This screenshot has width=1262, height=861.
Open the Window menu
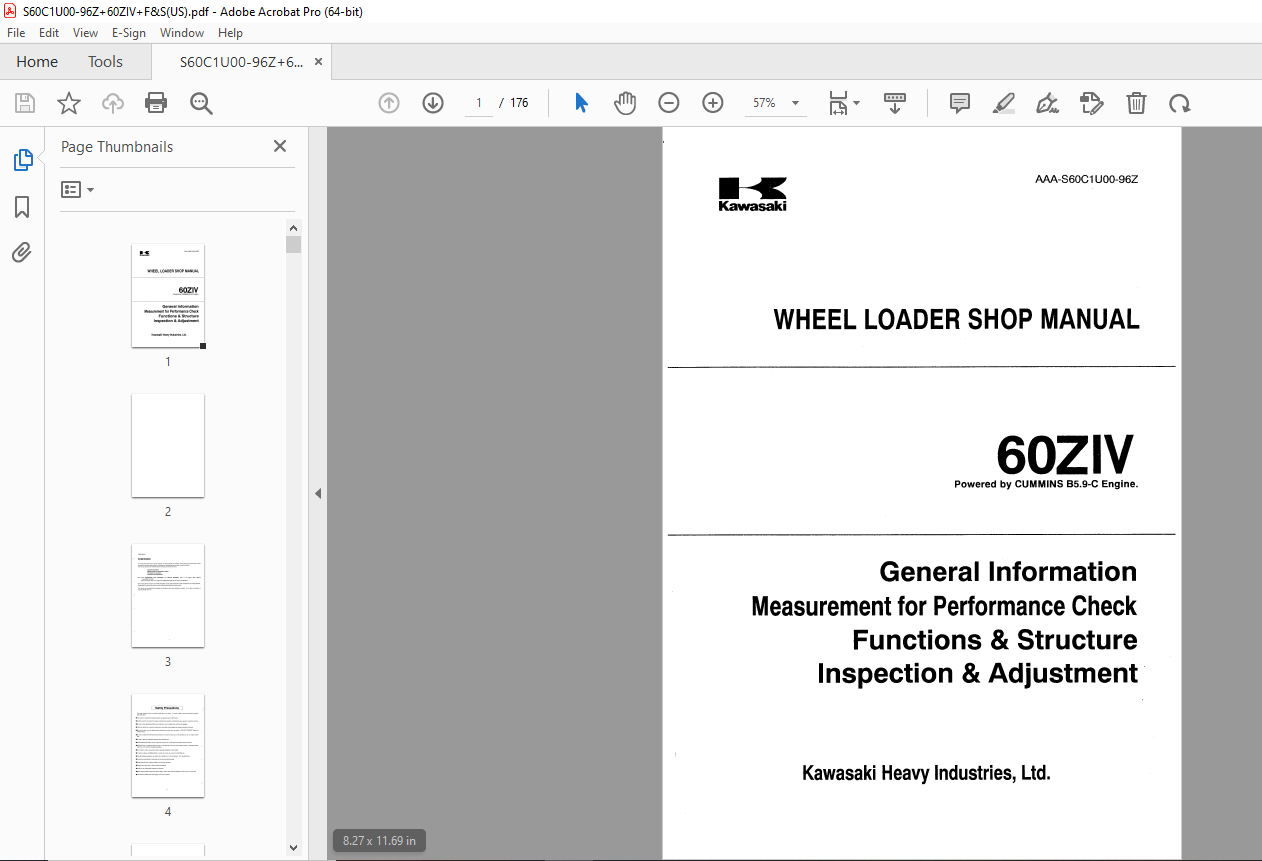(x=182, y=32)
